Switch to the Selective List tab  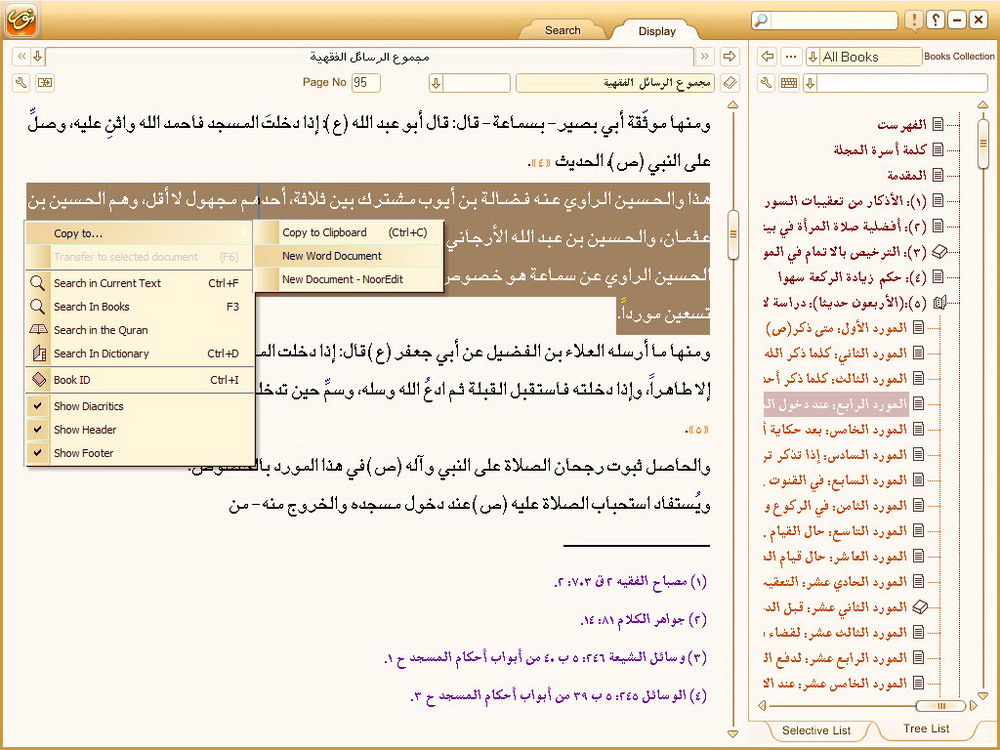tap(816, 730)
